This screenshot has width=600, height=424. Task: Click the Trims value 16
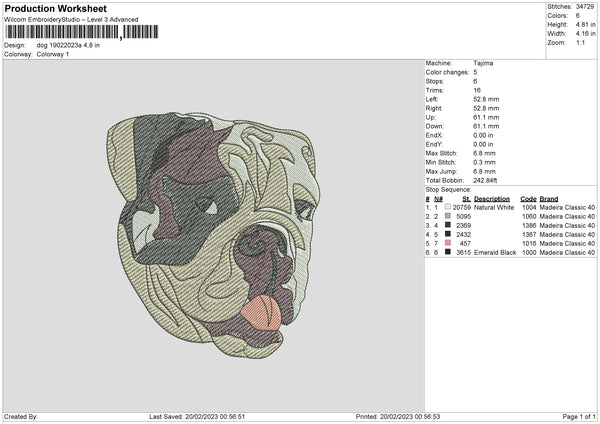tap(477, 90)
